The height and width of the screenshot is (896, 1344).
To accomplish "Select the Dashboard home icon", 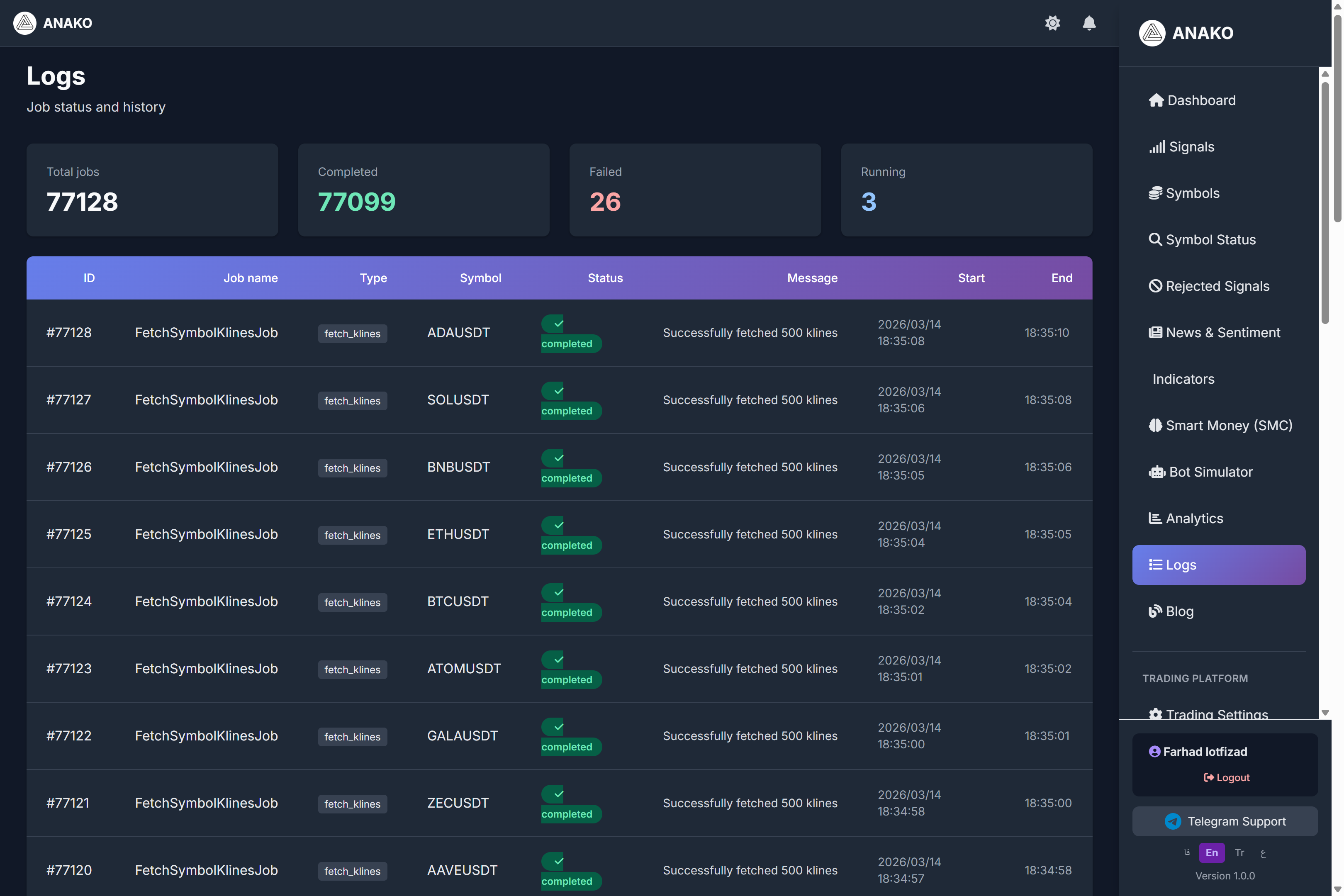I will coord(1157,100).
